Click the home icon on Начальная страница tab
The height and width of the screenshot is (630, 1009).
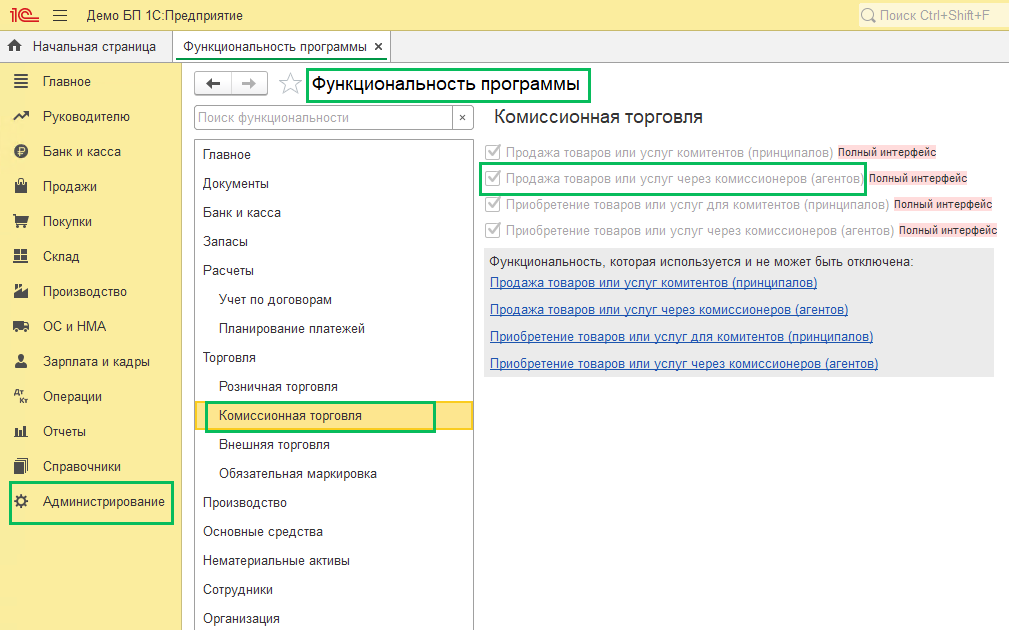coord(15,46)
